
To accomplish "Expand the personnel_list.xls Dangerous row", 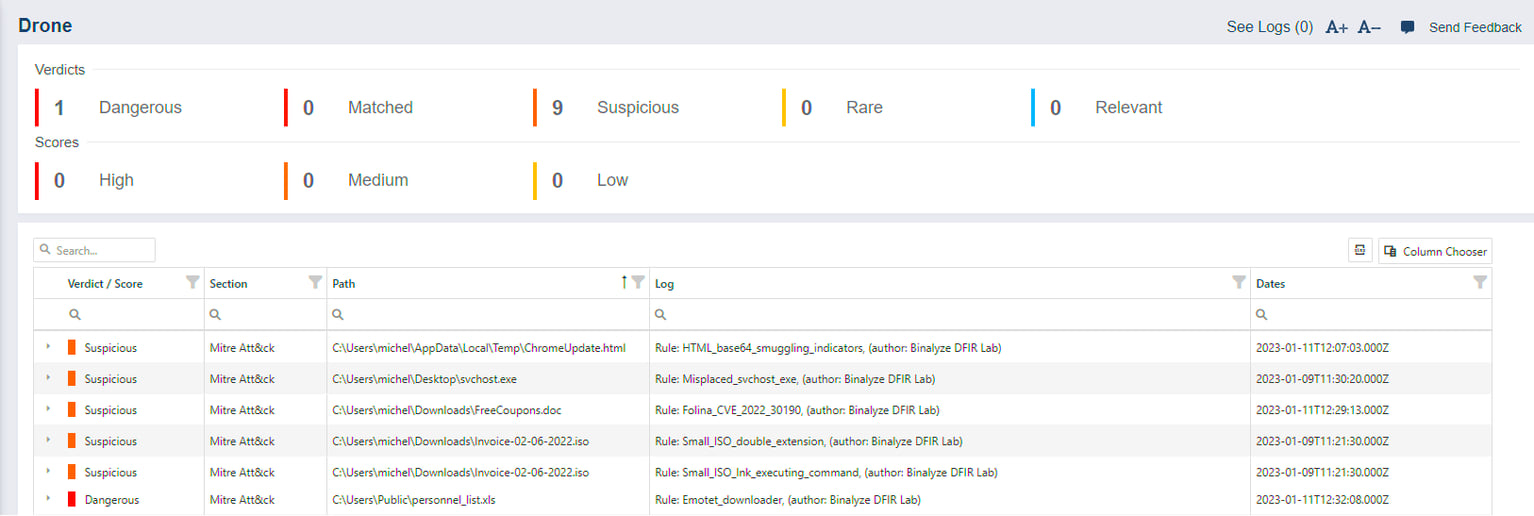I will coord(47,499).
